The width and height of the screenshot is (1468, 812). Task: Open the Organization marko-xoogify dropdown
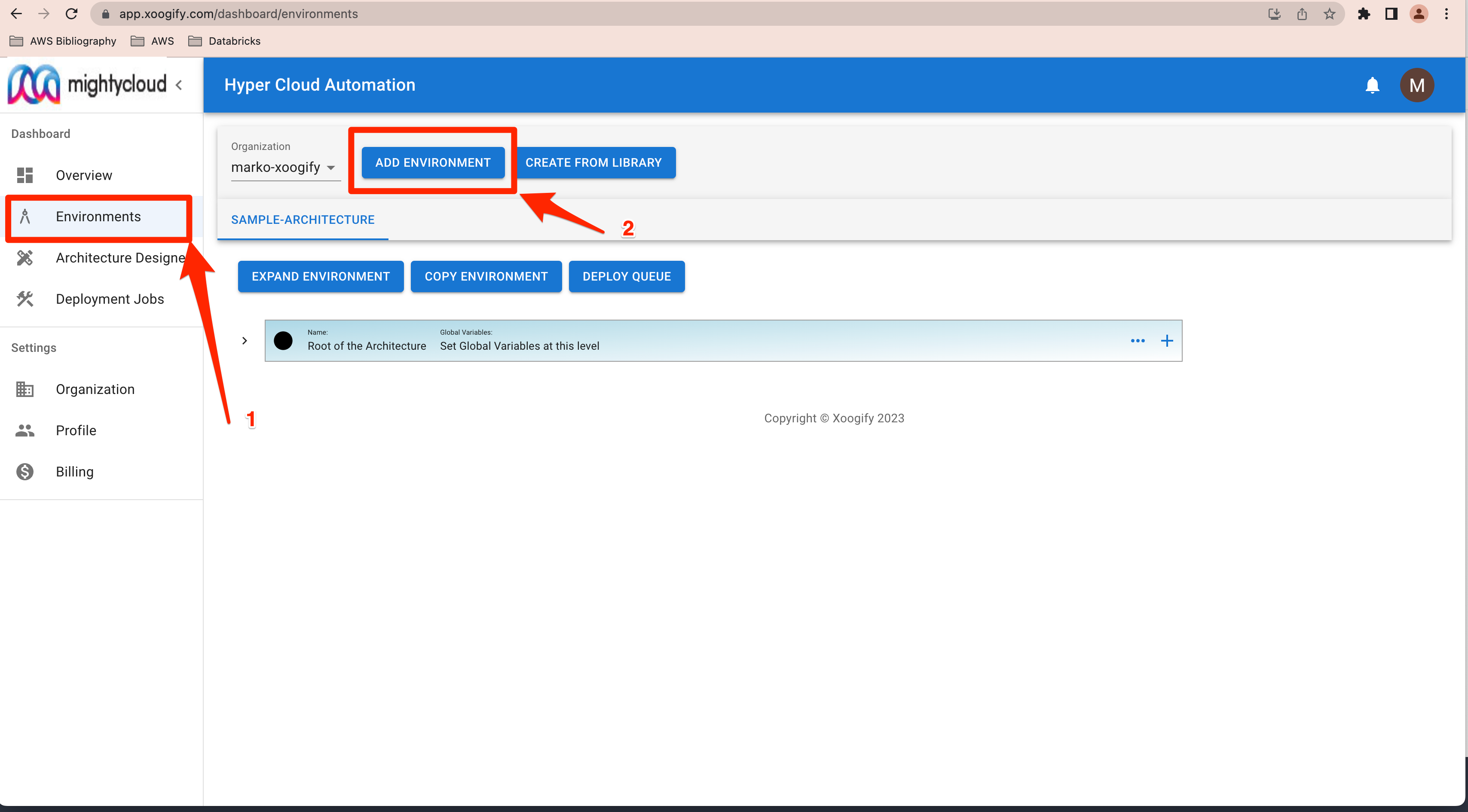click(x=284, y=168)
